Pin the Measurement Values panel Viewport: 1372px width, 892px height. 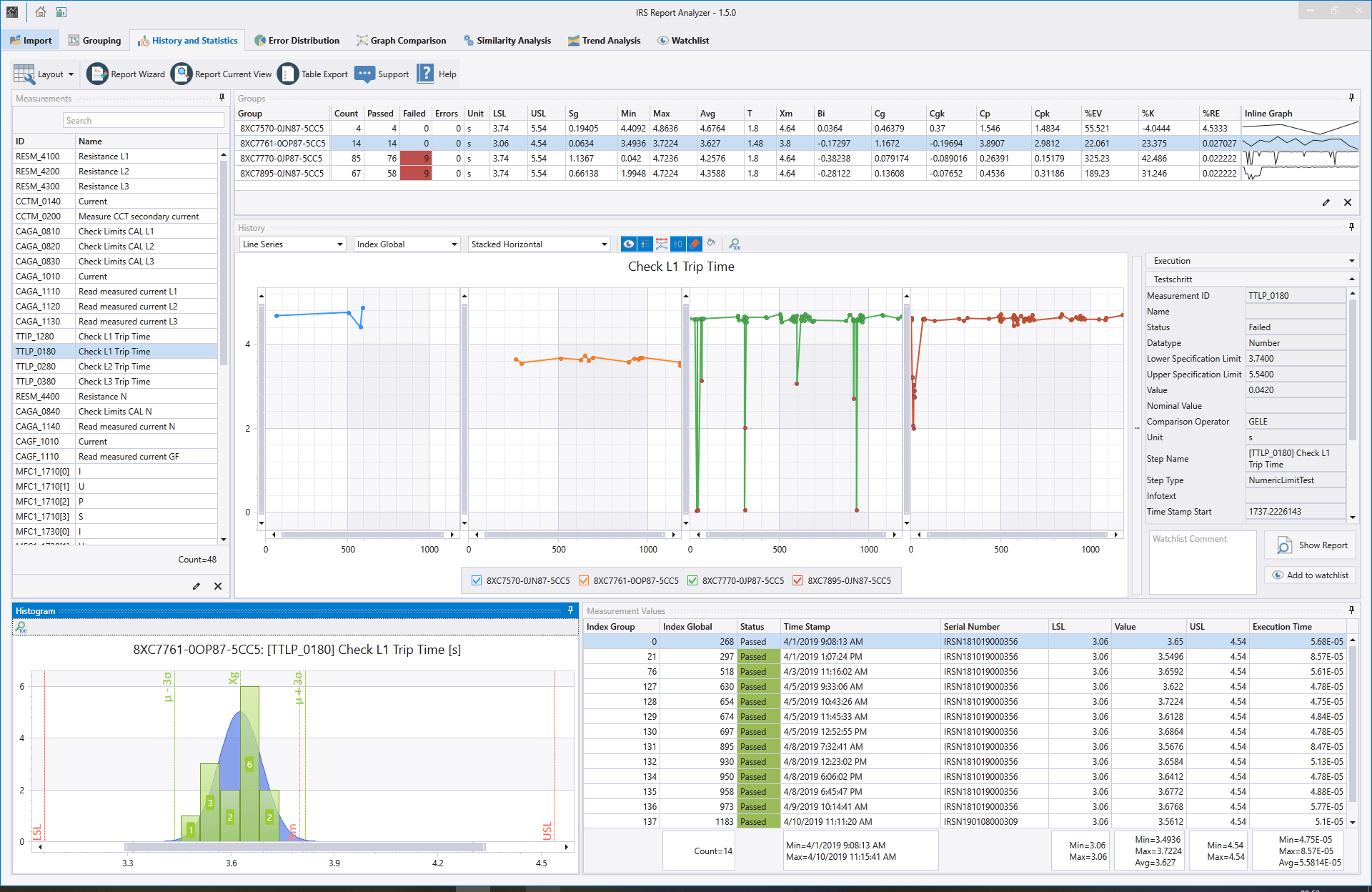click(1351, 610)
